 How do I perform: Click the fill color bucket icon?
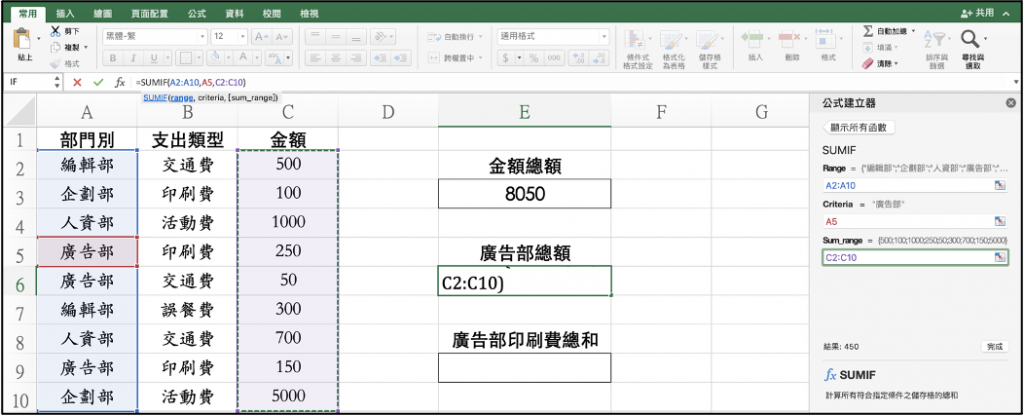[215, 58]
